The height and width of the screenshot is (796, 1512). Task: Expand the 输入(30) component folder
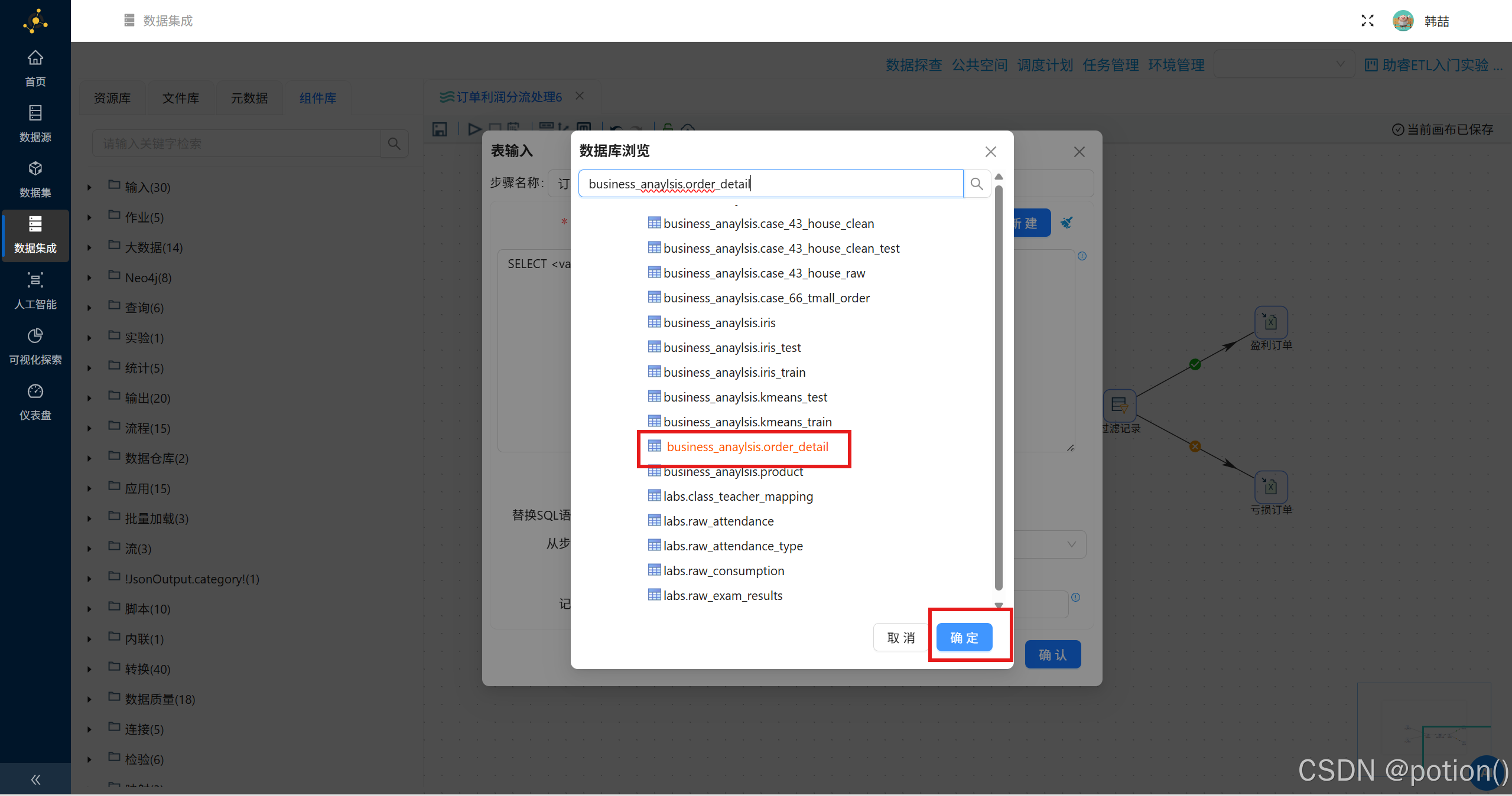click(x=89, y=187)
